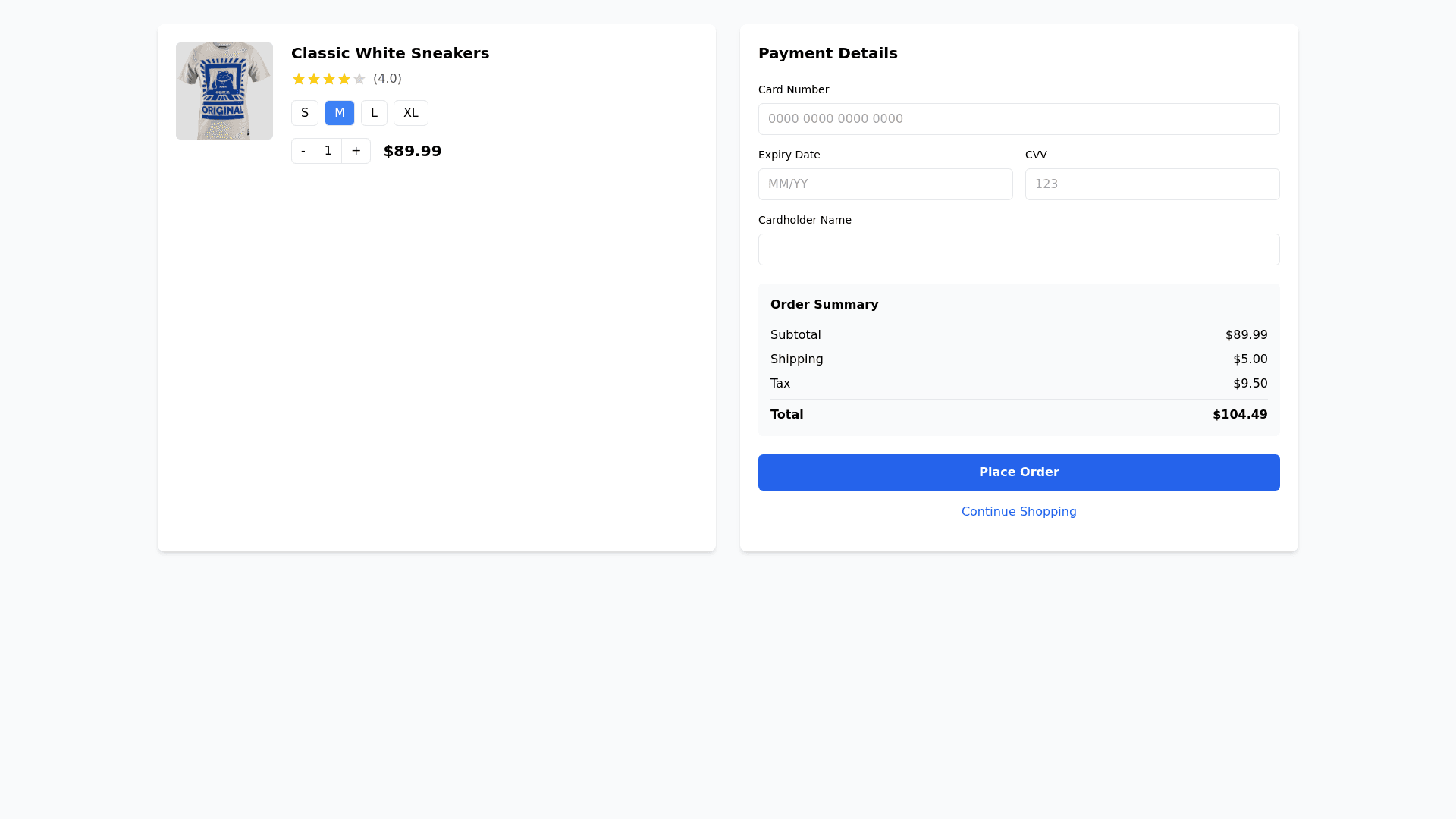Click the product shirt thumbnail image
Viewport: 1456px width, 819px height.
(224, 91)
